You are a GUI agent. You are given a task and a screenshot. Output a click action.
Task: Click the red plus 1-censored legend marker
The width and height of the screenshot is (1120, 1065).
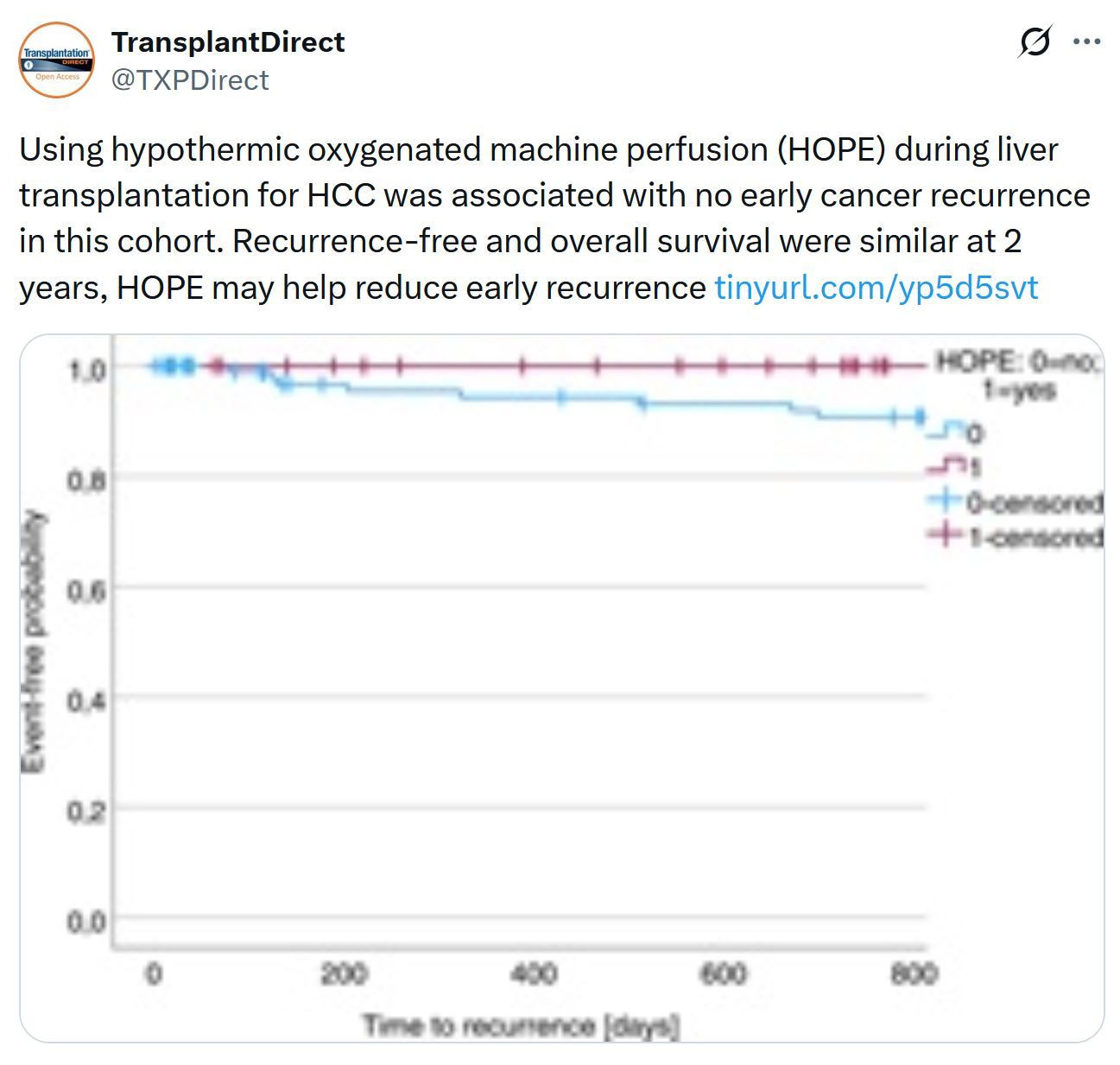tap(946, 536)
